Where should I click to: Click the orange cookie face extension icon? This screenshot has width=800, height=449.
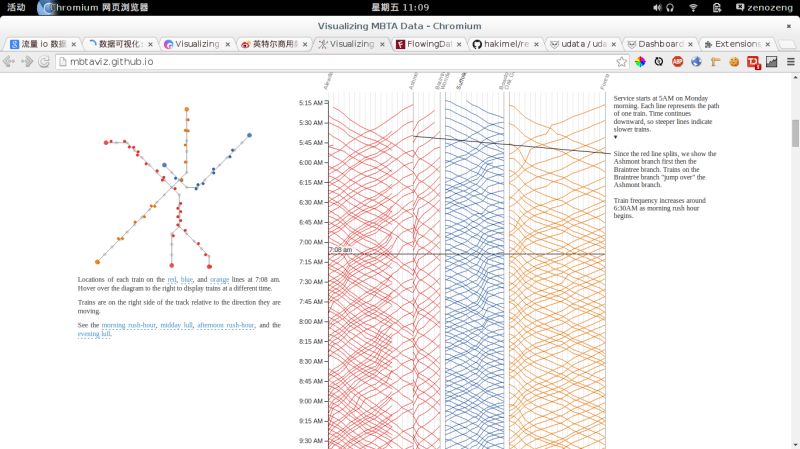click(734, 62)
